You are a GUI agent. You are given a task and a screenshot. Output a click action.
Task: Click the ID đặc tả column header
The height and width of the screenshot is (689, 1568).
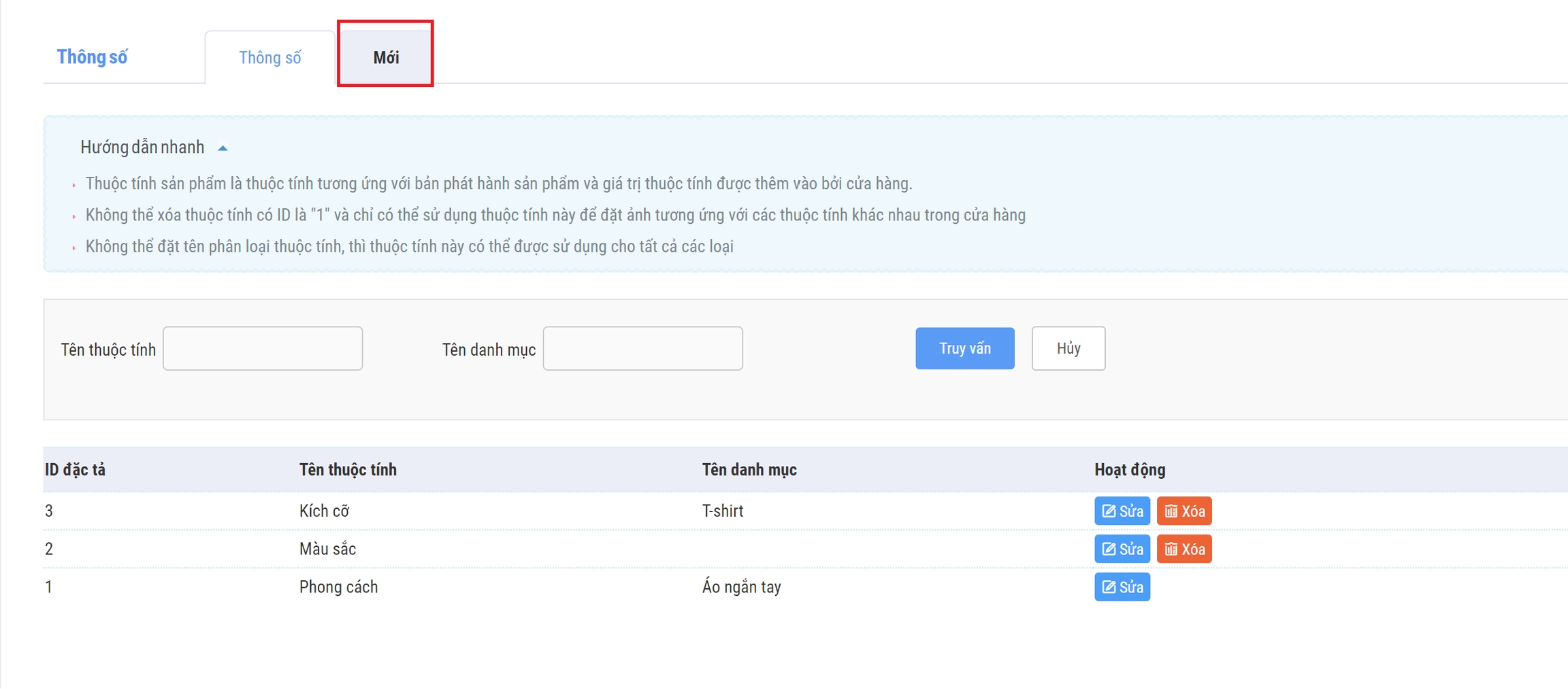click(75, 470)
